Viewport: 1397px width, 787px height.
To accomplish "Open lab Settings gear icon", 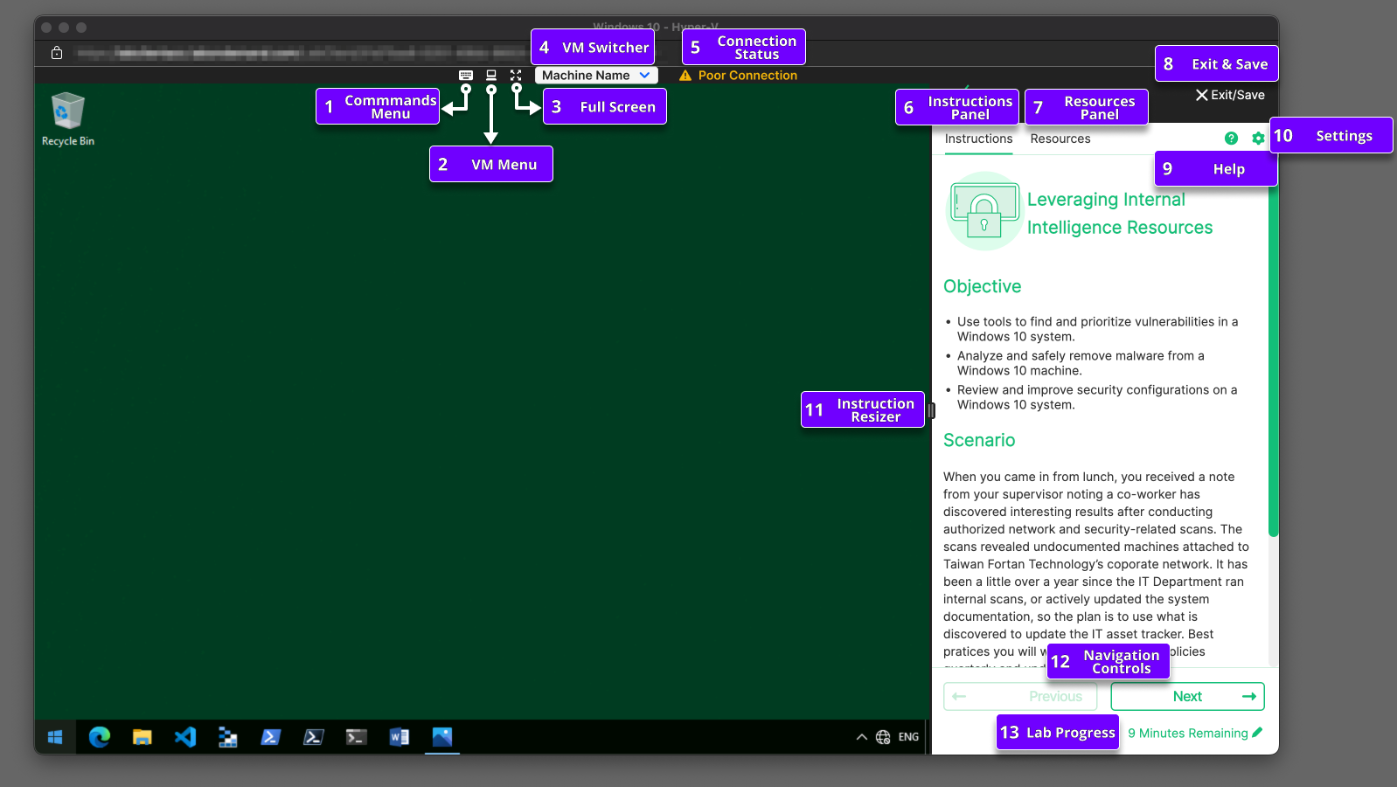I will (1258, 139).
